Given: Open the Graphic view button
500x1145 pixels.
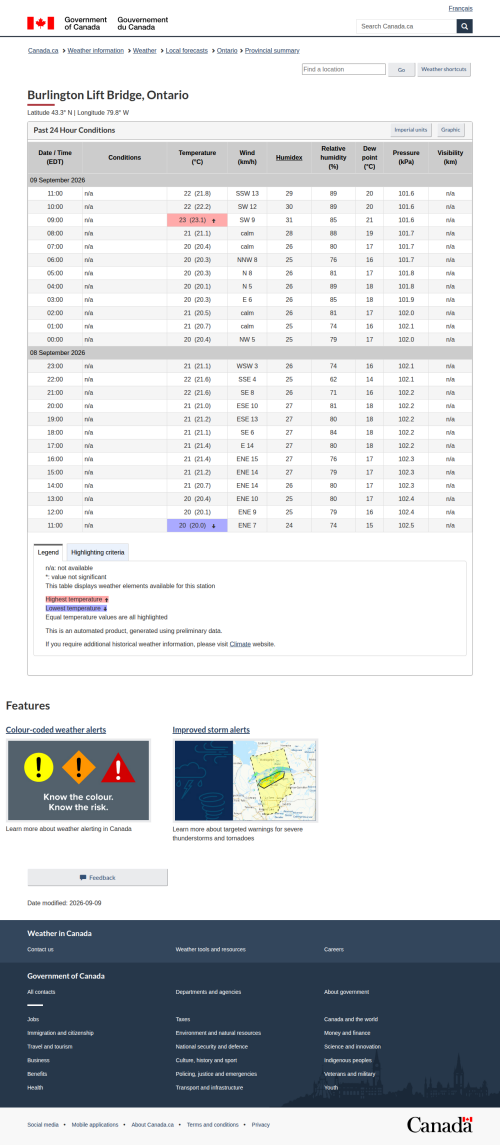Looking at the screenshot, I should [x=450, y=130].
